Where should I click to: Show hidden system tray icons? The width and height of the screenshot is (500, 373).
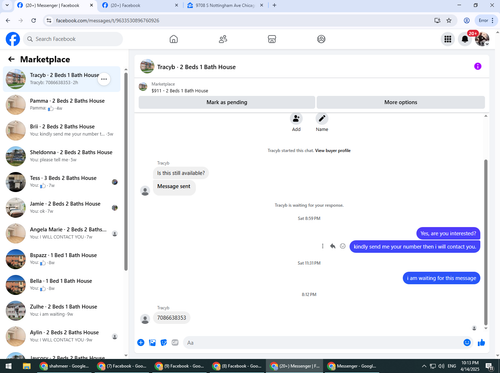point(424,366)
